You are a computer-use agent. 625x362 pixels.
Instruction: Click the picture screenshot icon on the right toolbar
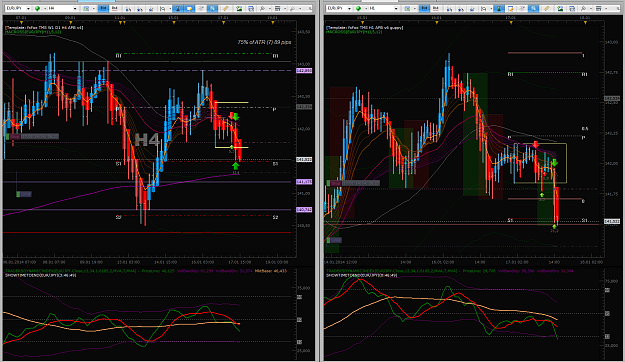click(560, 8)
